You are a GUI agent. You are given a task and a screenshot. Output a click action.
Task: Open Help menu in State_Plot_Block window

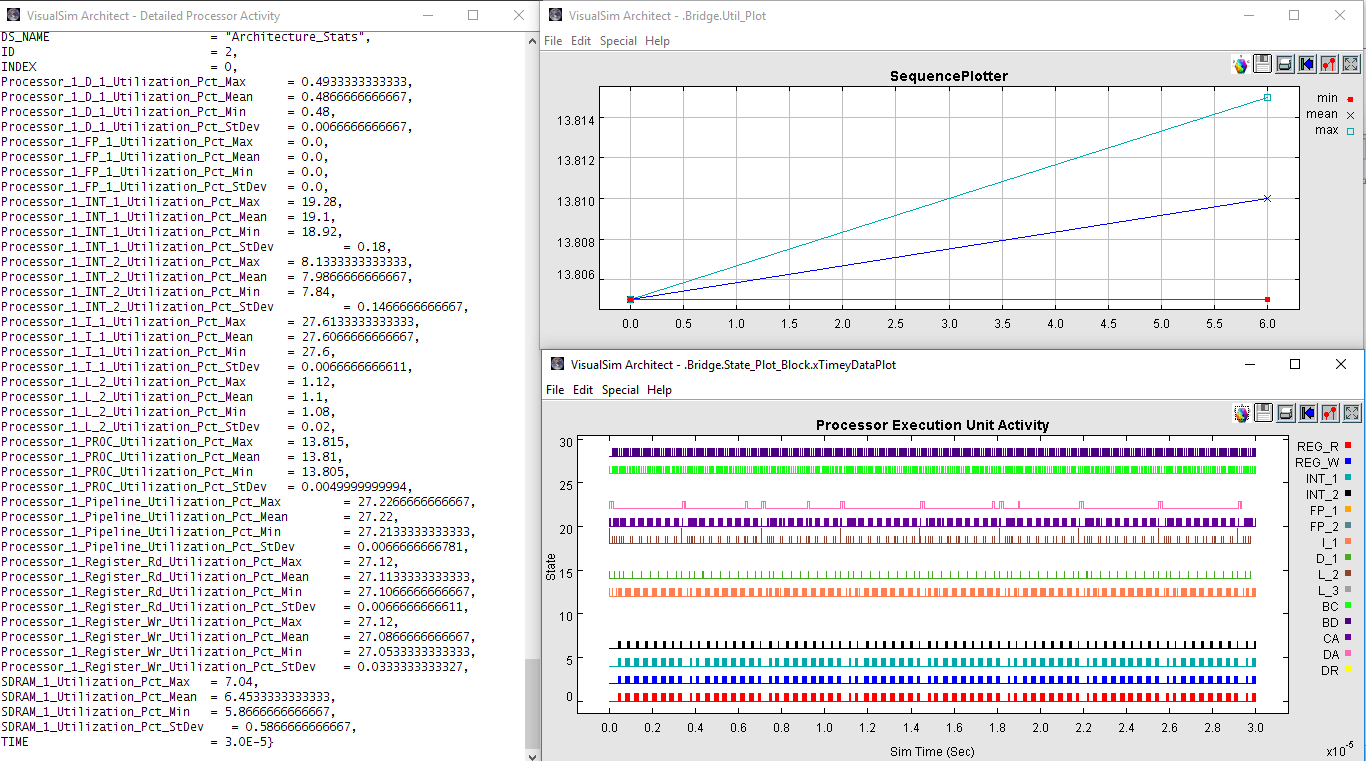point(659,390)
